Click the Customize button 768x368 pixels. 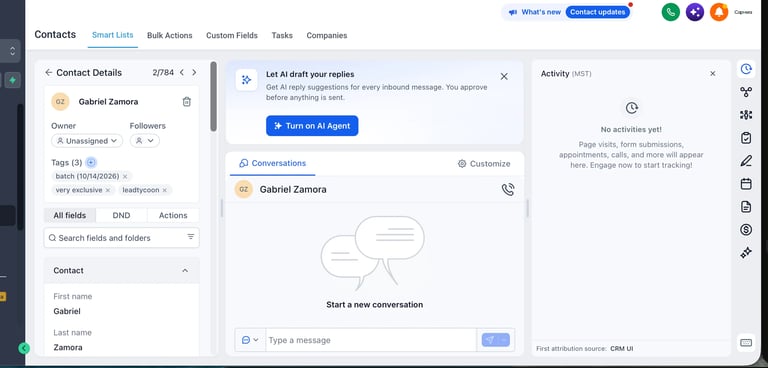point(484,164)
